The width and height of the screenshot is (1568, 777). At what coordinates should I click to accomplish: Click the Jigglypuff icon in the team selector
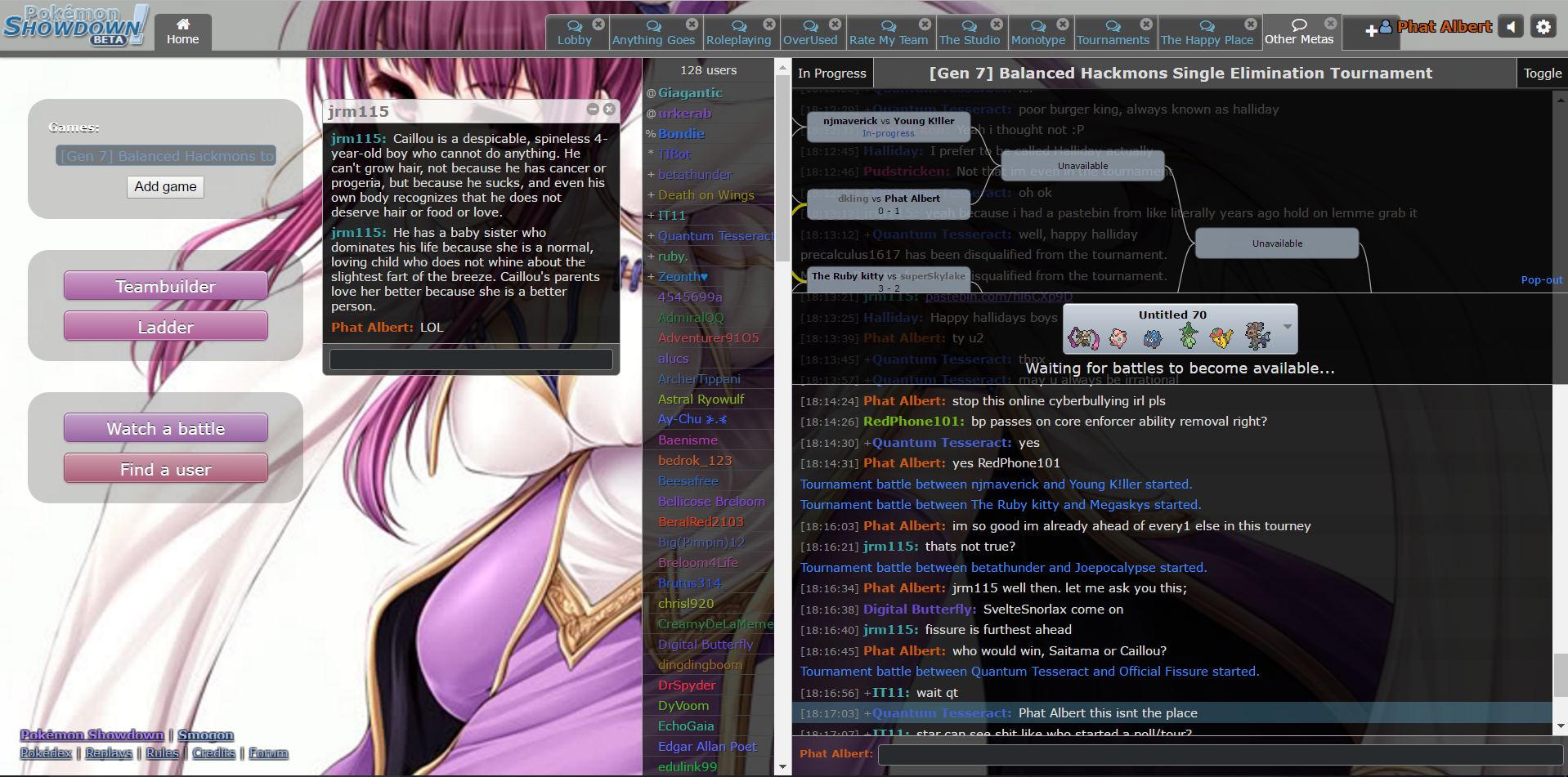click(1118, 337)
